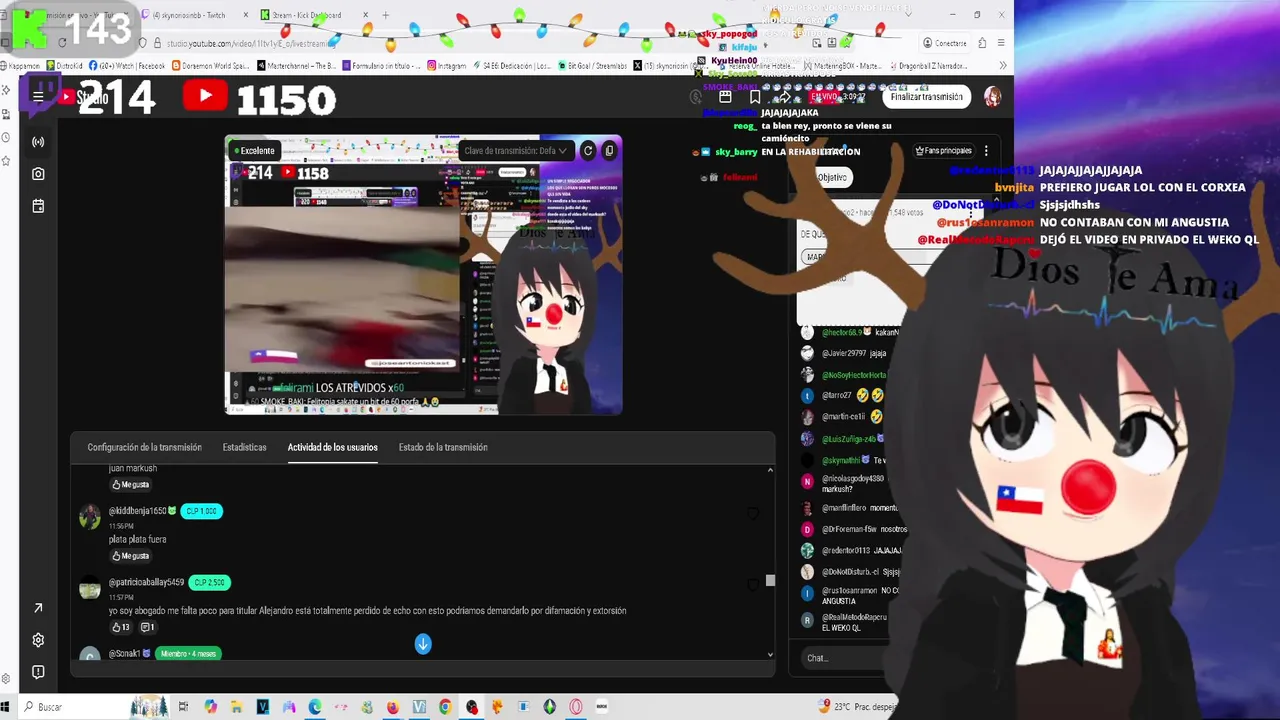The height and width of the screenshot is (720, 1280).
Task: Click the Finalizar transmisión button
Action: point(927,97)
